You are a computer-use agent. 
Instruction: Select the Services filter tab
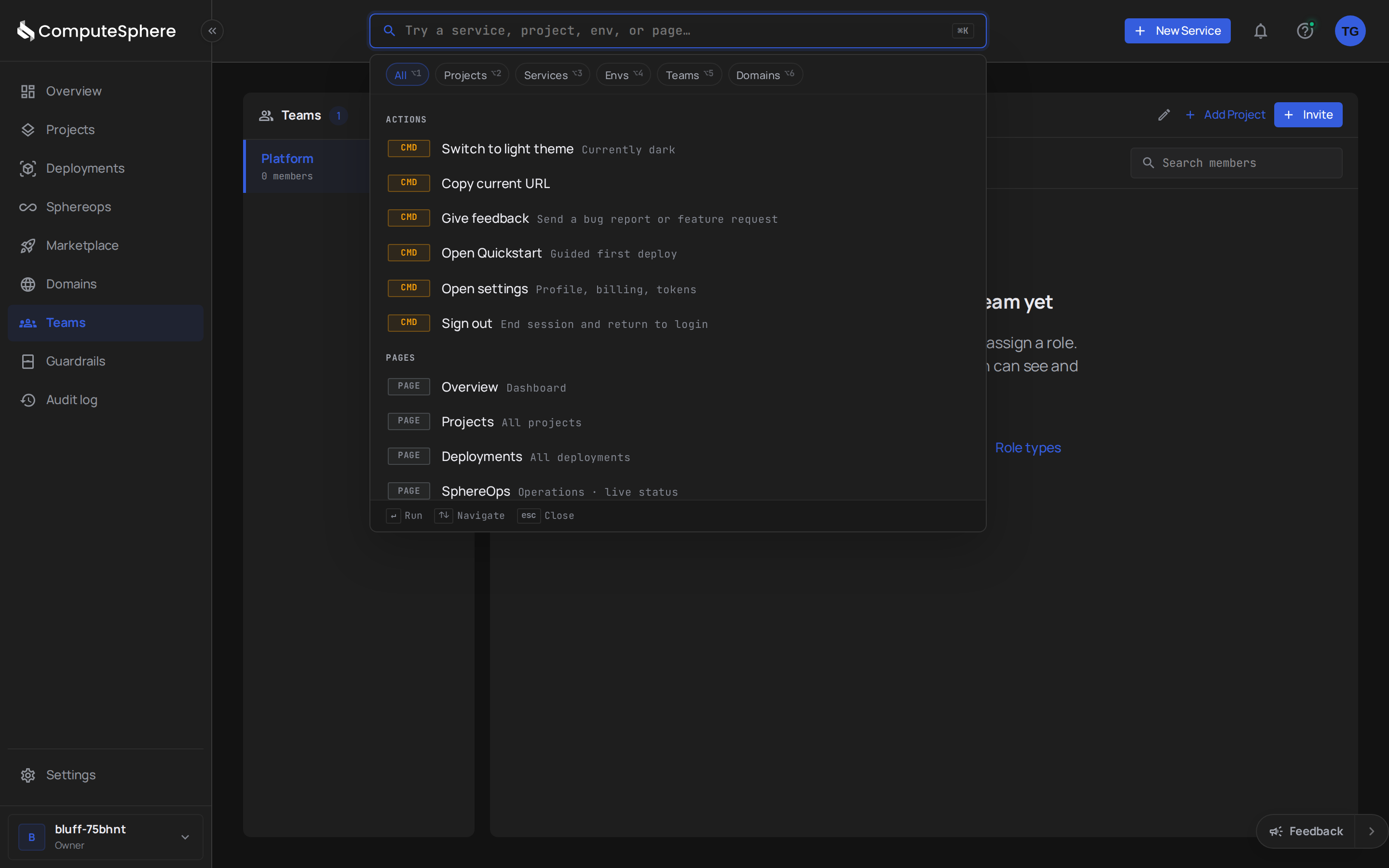coord(552,75)
